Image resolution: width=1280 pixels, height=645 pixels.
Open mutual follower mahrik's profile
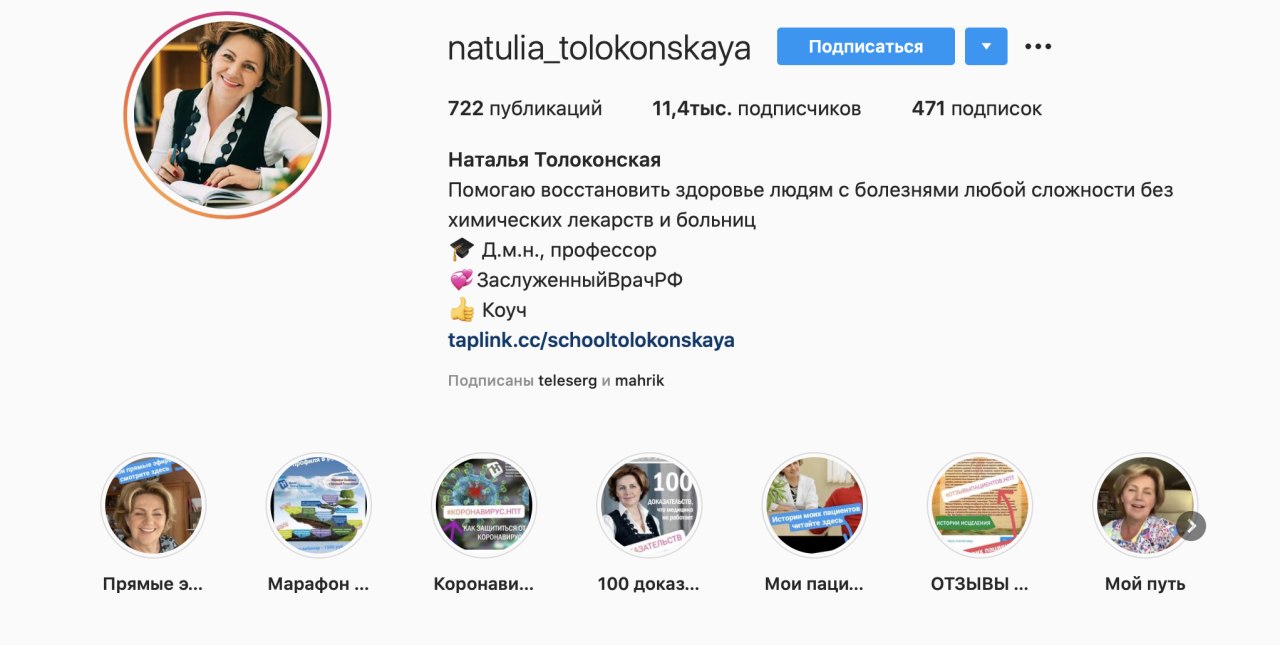(639, 381)
